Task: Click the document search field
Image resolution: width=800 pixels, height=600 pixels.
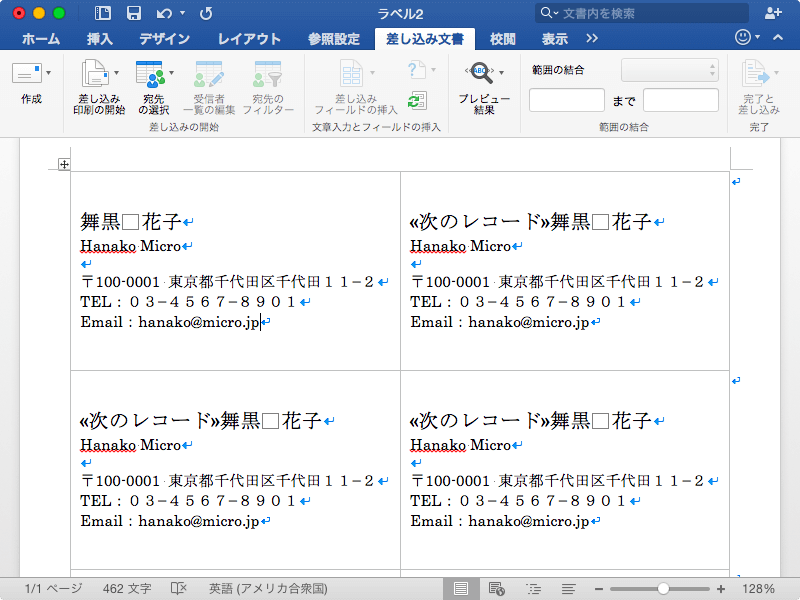Action: 642,13
